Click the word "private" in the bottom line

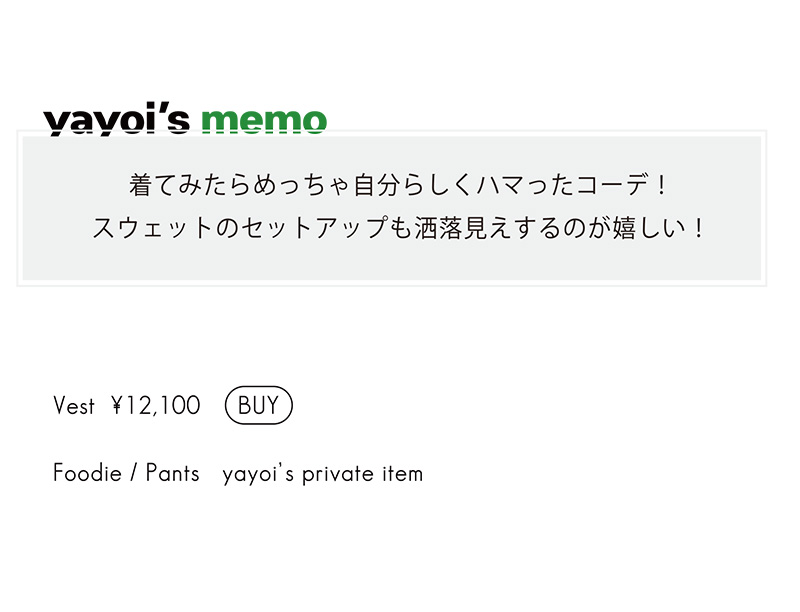(338, 475)
